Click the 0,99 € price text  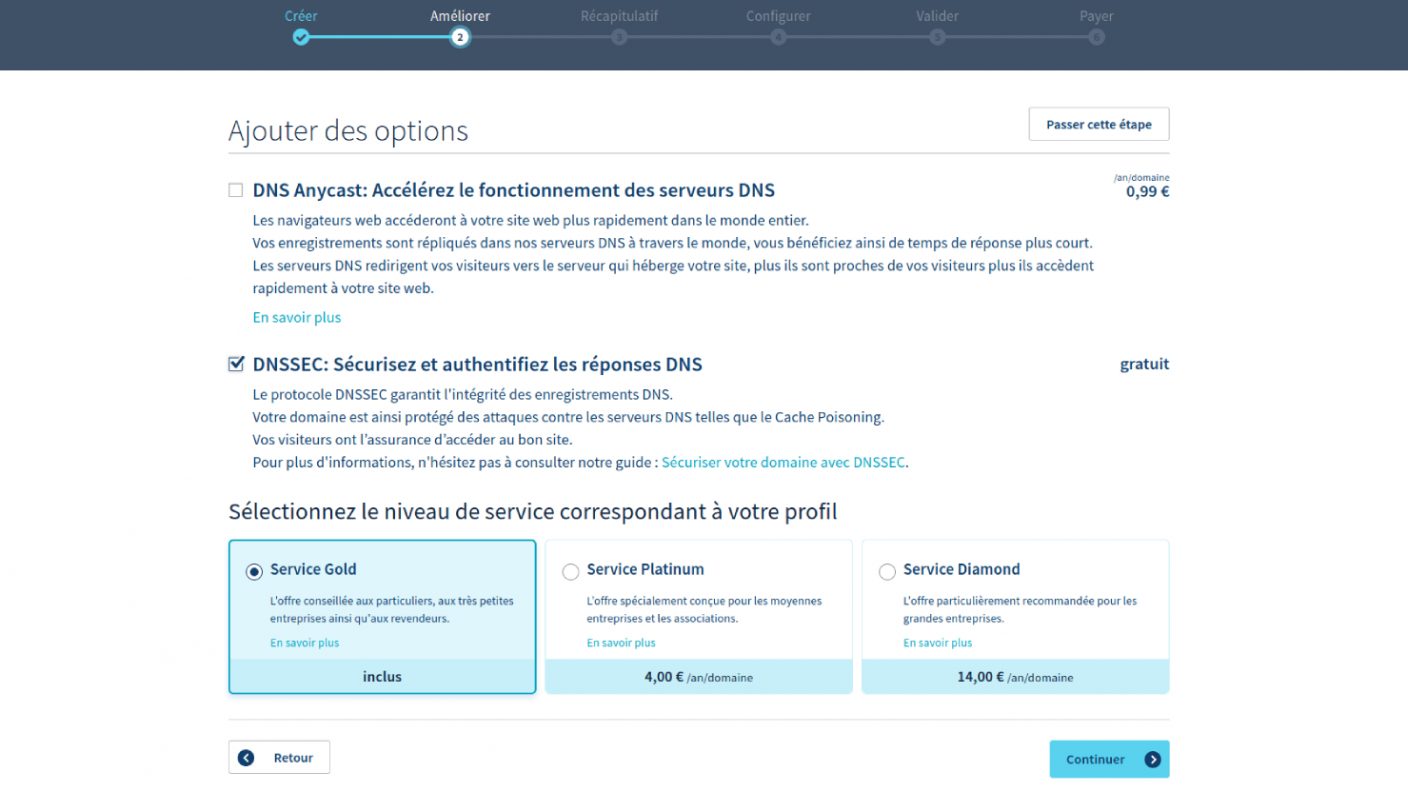[1147, 191]
